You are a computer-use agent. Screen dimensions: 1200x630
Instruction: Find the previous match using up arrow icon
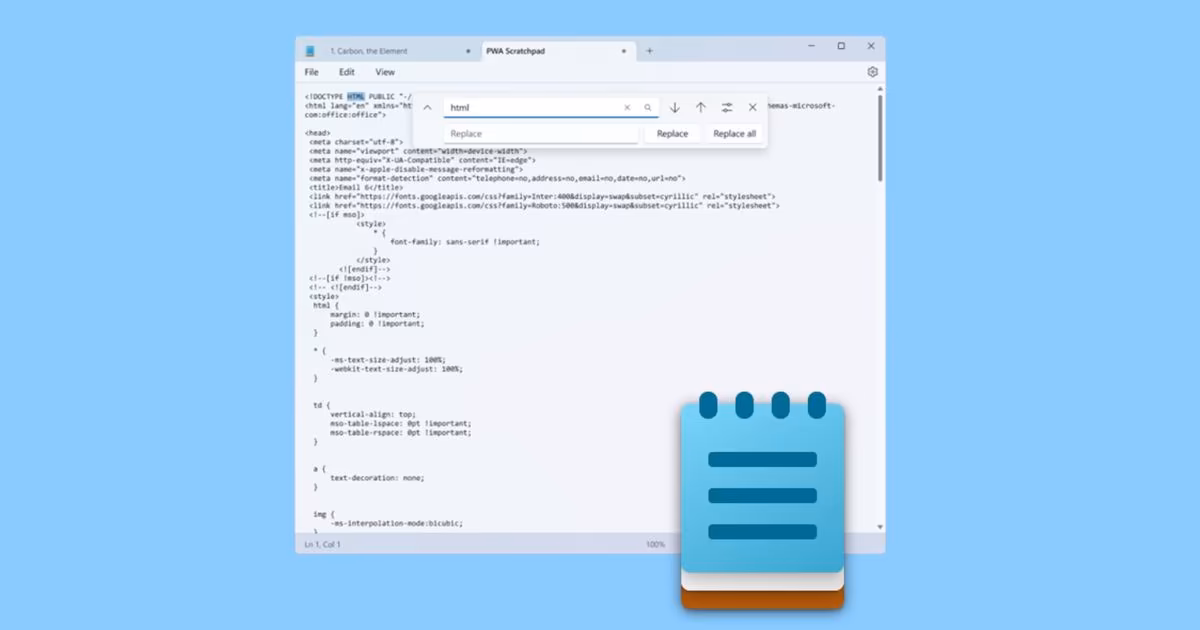pyautogui.click(x=700, y=107)
